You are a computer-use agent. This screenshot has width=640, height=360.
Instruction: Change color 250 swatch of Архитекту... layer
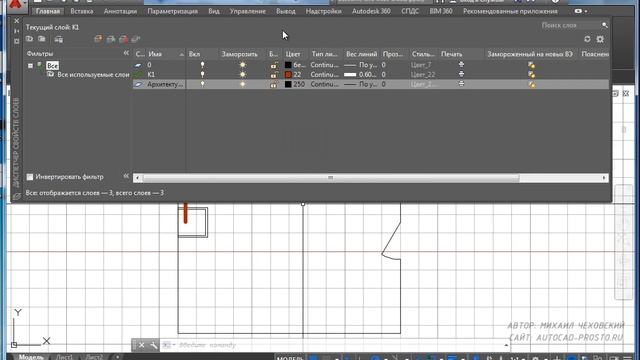(288, 84)
